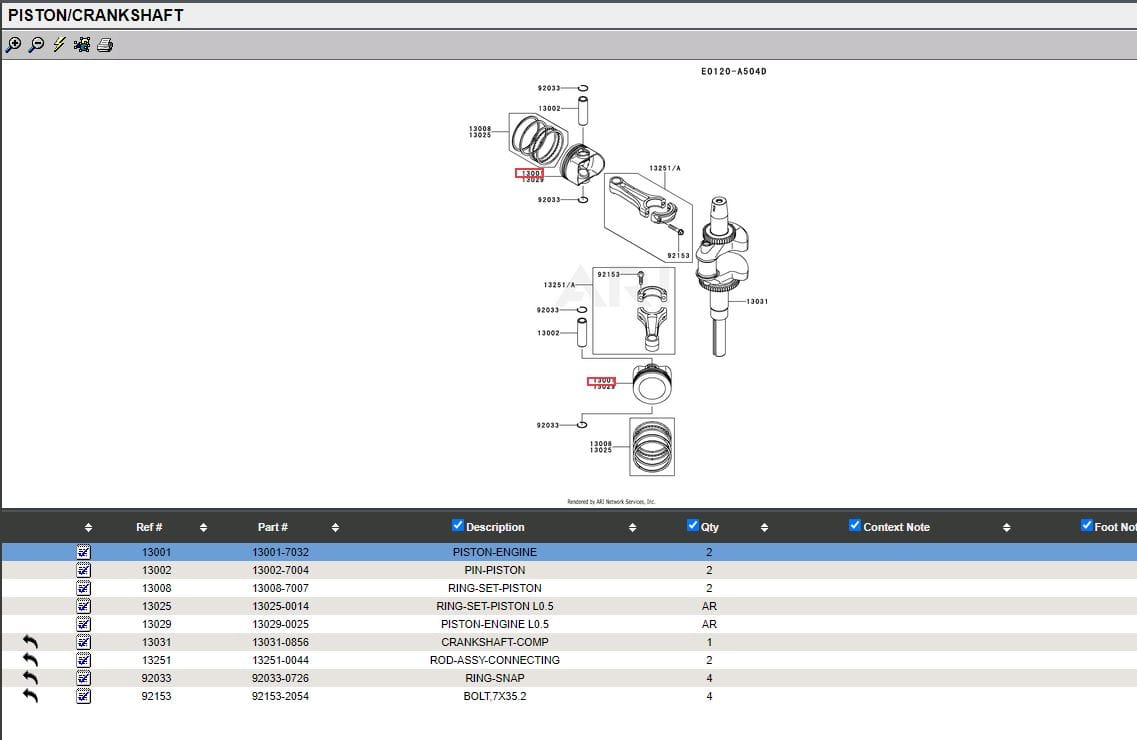Click the back arrow icon beside 13031
This screenshot has width=1137, height=740.
[30, 642]
